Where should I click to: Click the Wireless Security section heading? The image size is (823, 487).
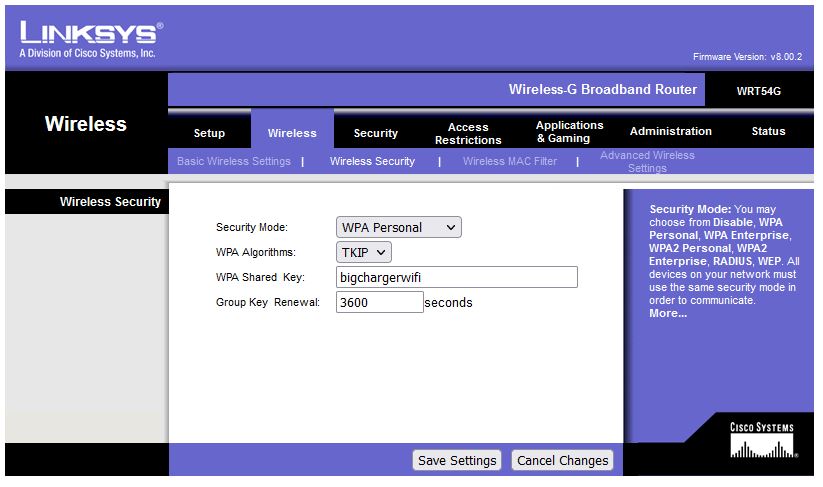coord(110,202)
